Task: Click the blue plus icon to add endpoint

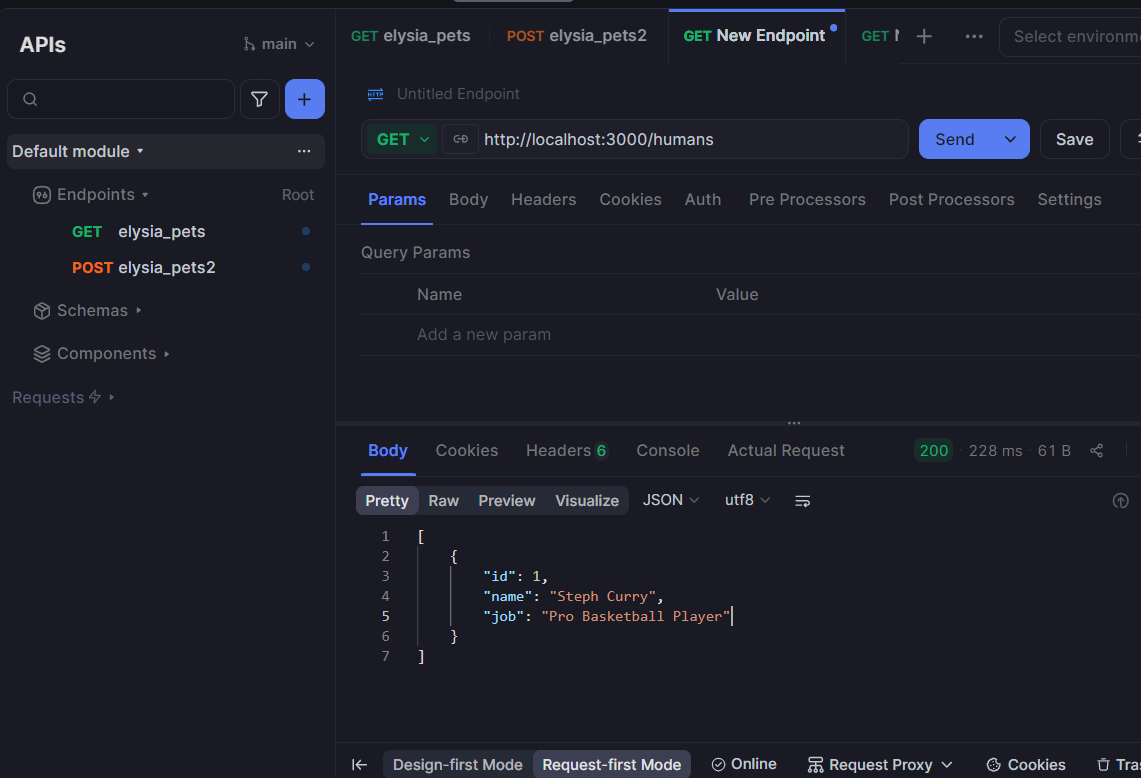Action: [x=304, y=99]
